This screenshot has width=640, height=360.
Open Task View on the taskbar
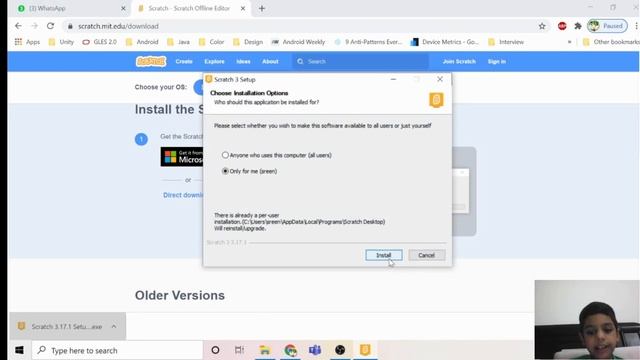[240, 350]
